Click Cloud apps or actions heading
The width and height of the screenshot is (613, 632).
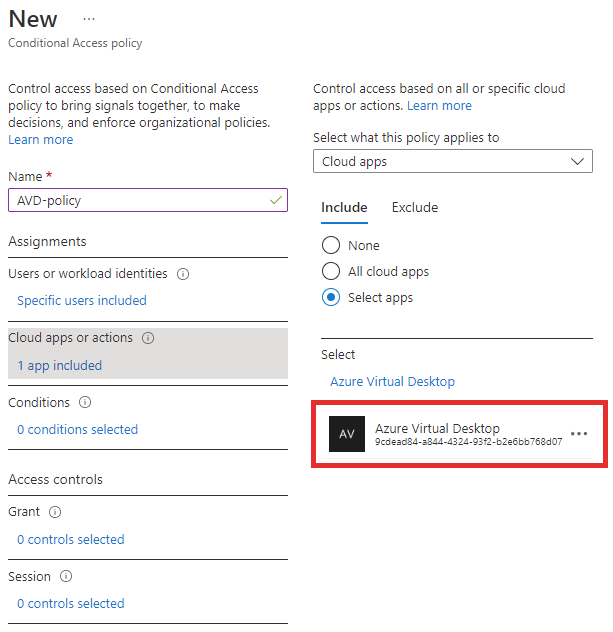tap(71, 338)
